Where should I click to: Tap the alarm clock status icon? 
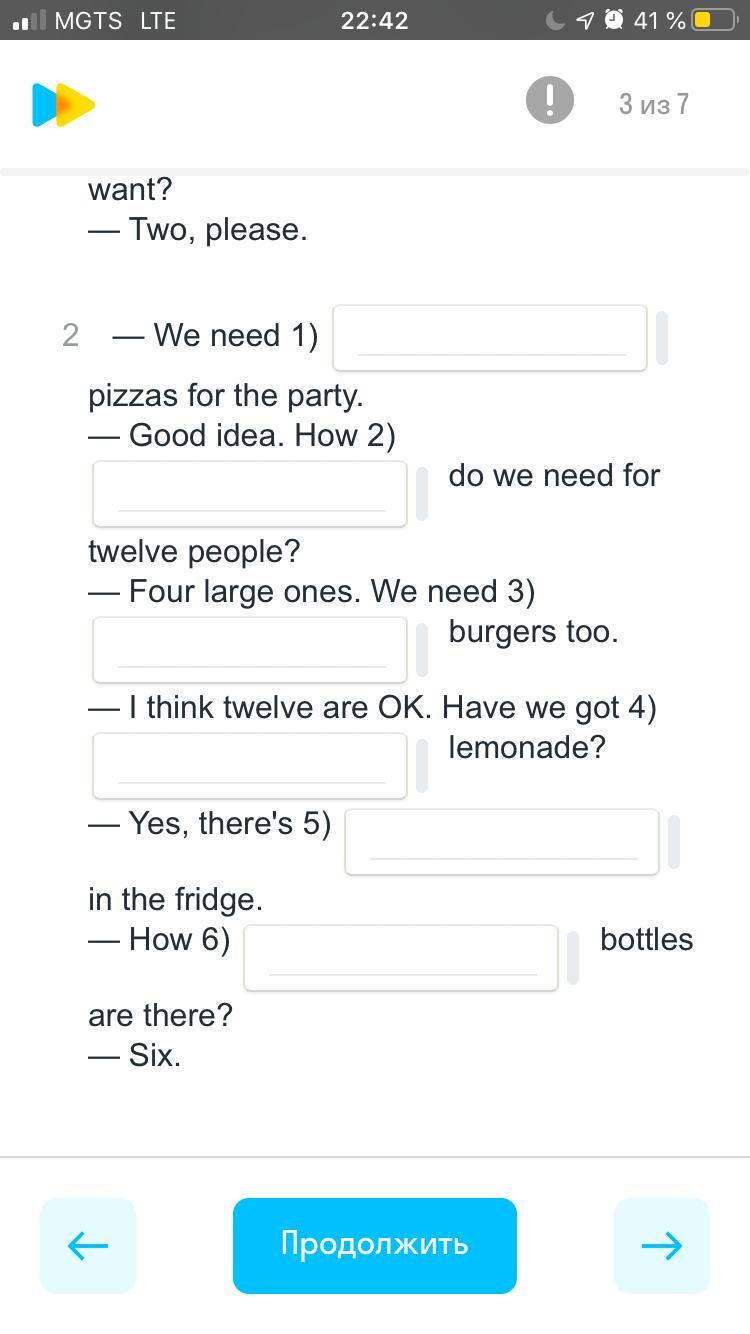(614, 20)
